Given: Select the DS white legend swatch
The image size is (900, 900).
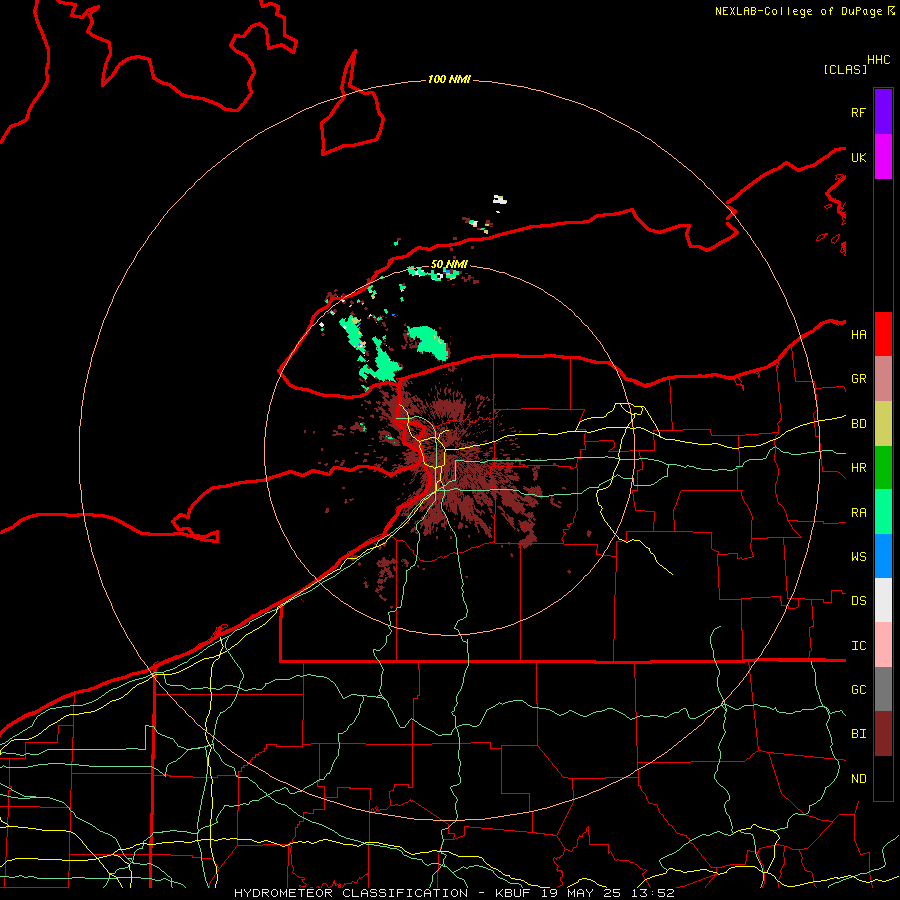Looking at the screenshot, I should (883, 600).
